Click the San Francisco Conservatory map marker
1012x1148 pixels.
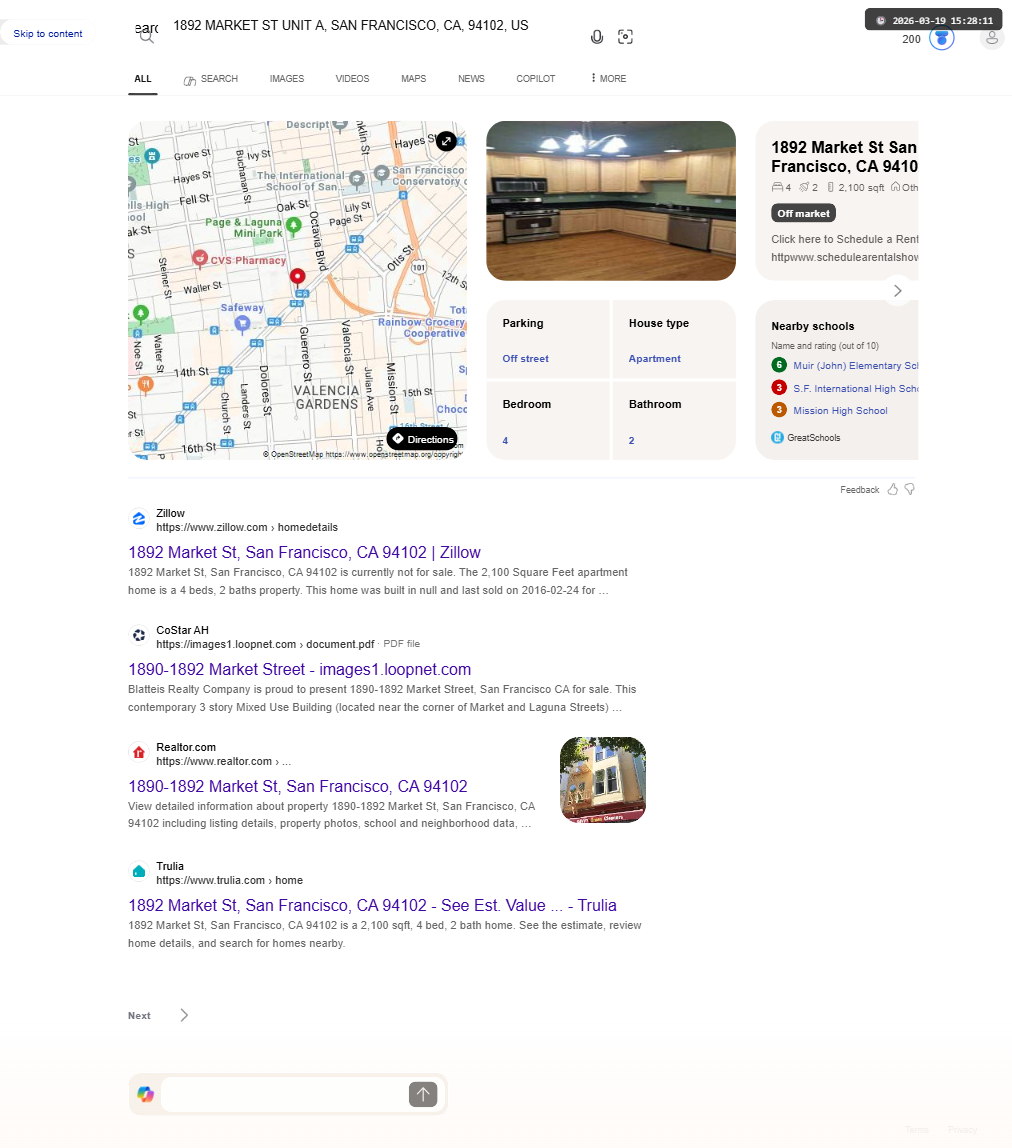(x=382, y=174)
